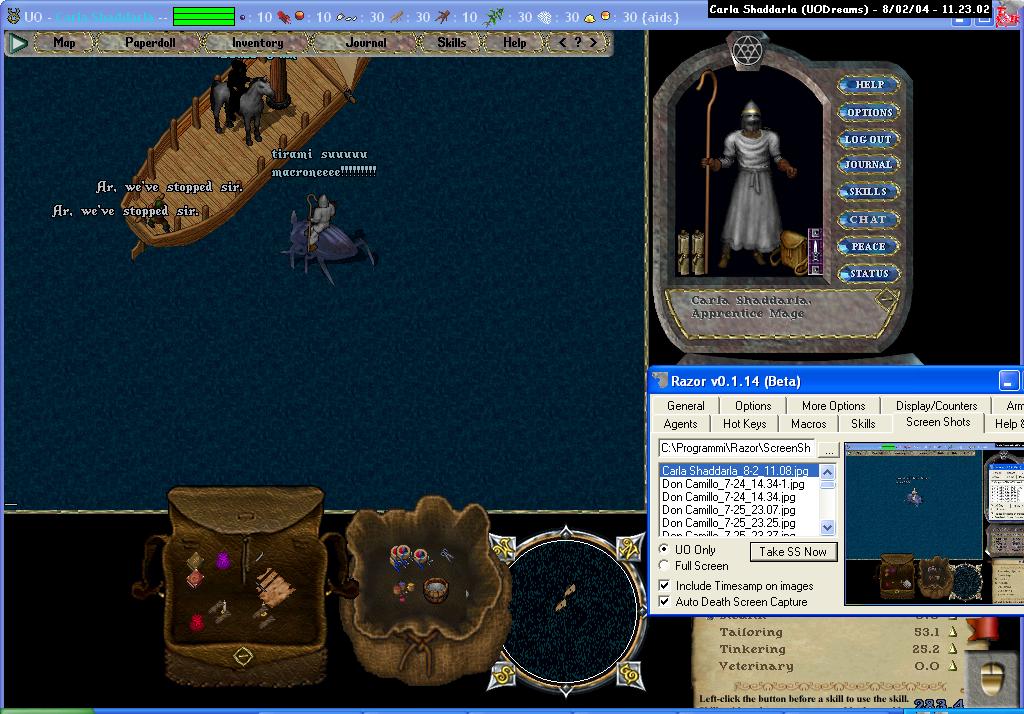Select the red spellbook in the backpack
Image resolution: width=1024 pixels, height=714 pixels.
click(195, 579)
